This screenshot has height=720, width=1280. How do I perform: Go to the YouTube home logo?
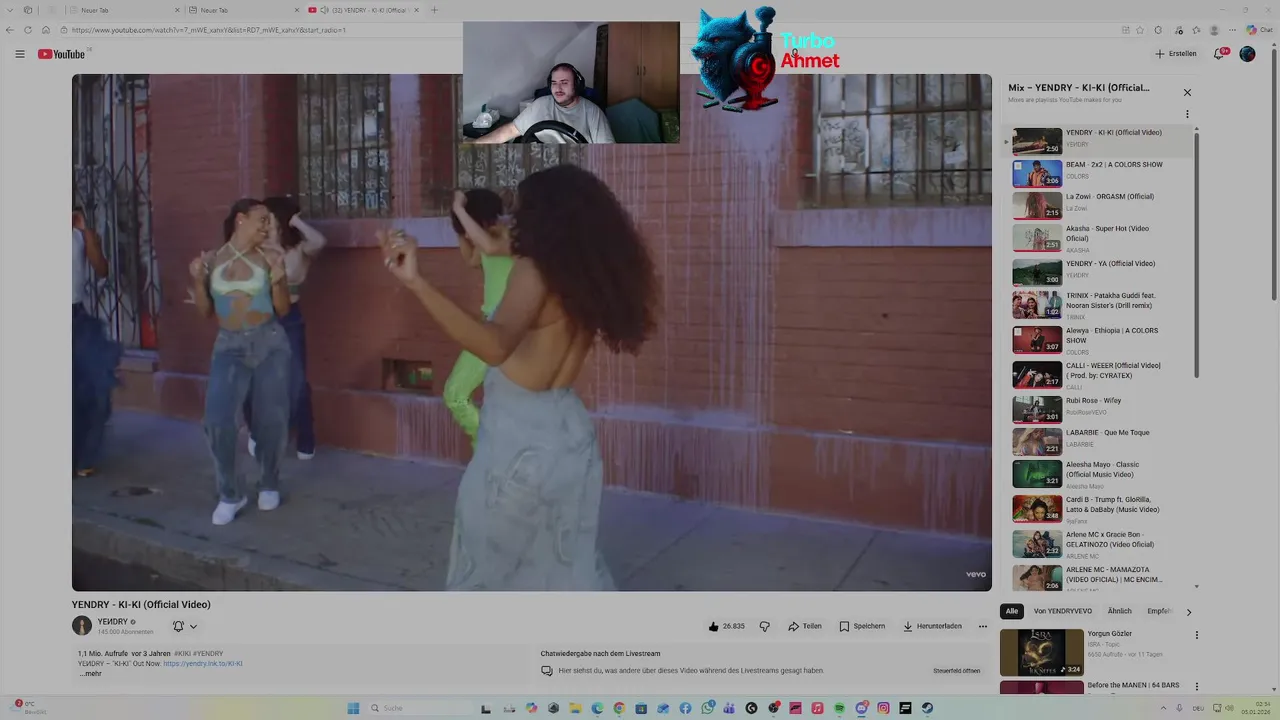pos(61,54)
